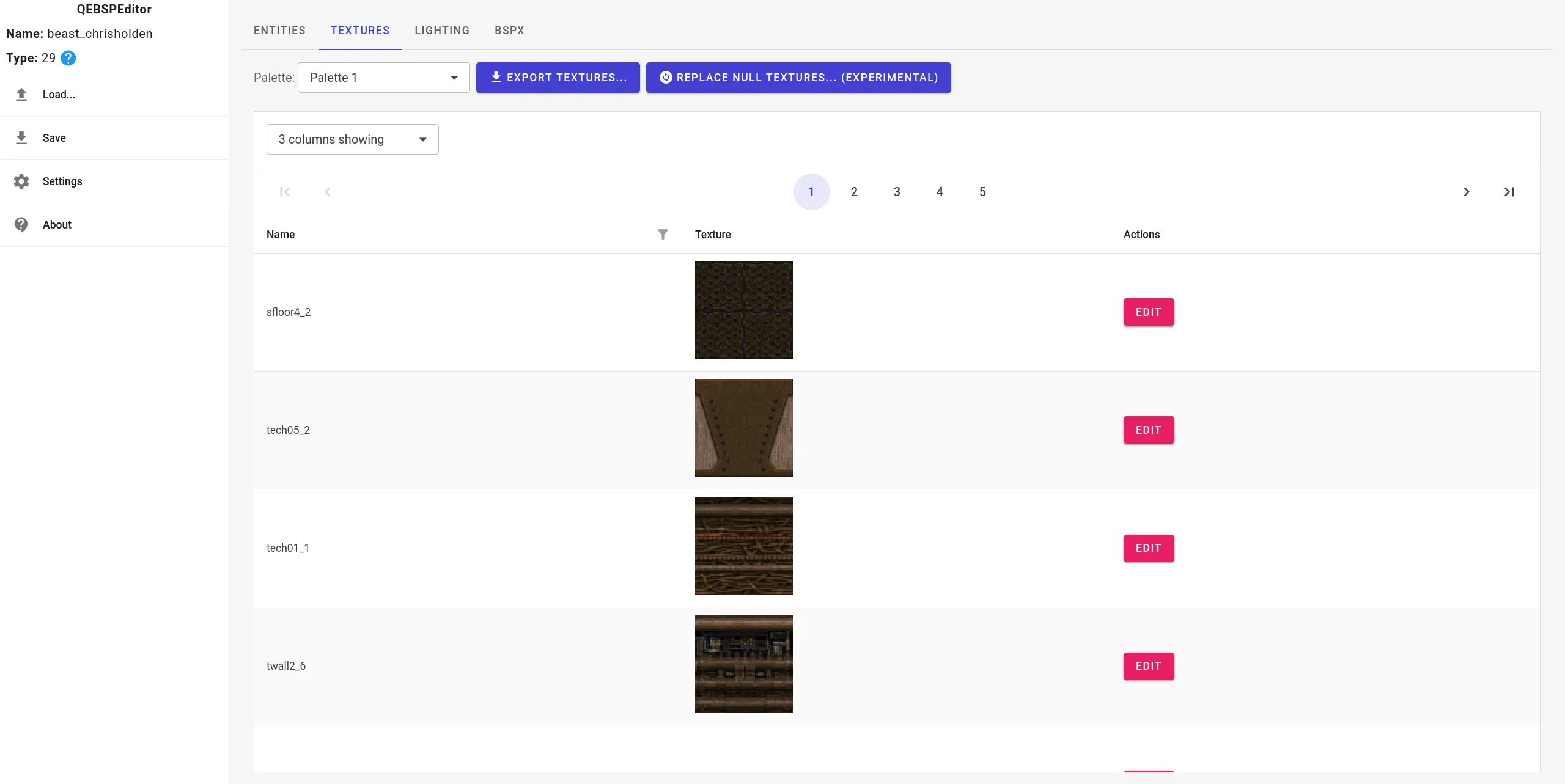This screenshot has height=784, width=1565.
Task: Click the blue help icon beside Type 29
Action: click(68, 58)
